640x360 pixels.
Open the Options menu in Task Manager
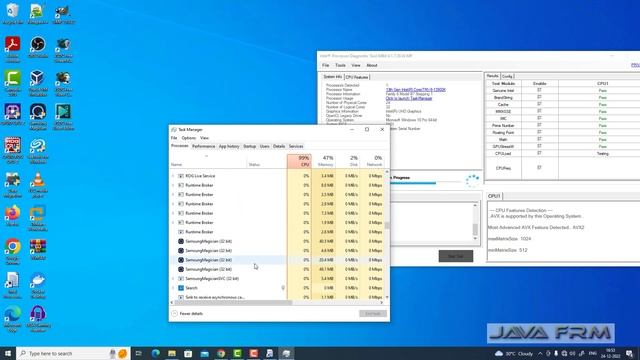[x=189, y=138]
